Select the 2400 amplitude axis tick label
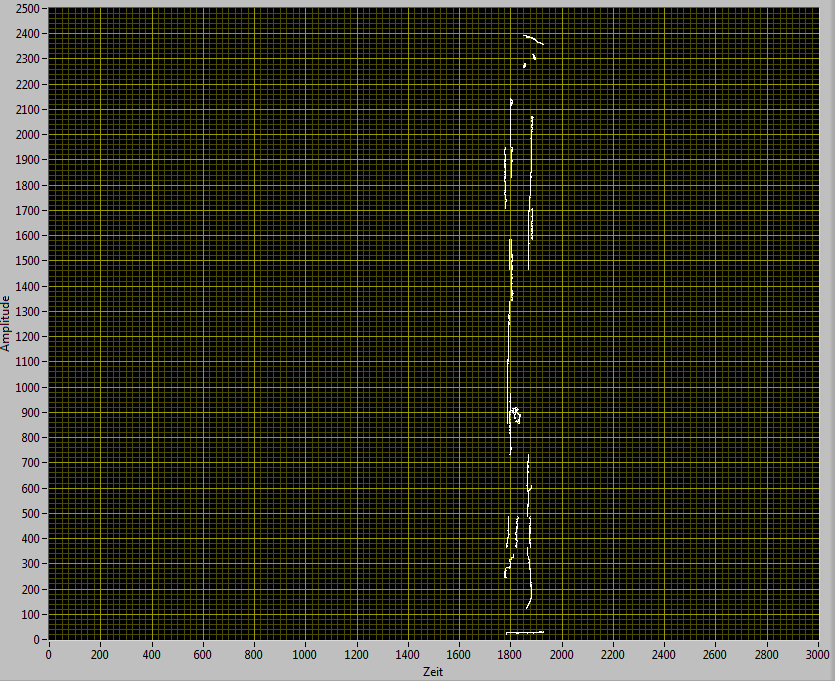 28,34
